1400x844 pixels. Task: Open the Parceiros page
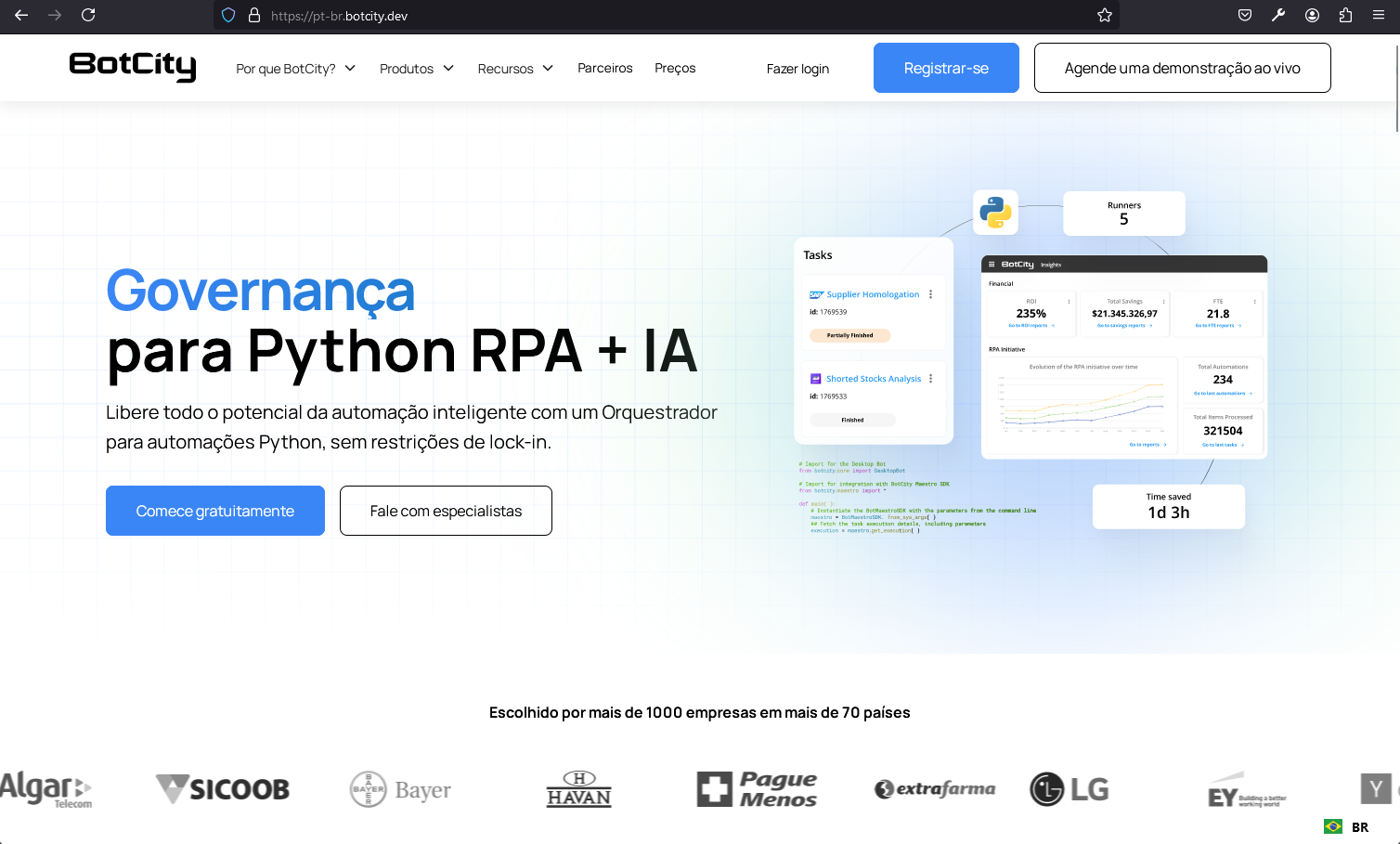(604, 68)
